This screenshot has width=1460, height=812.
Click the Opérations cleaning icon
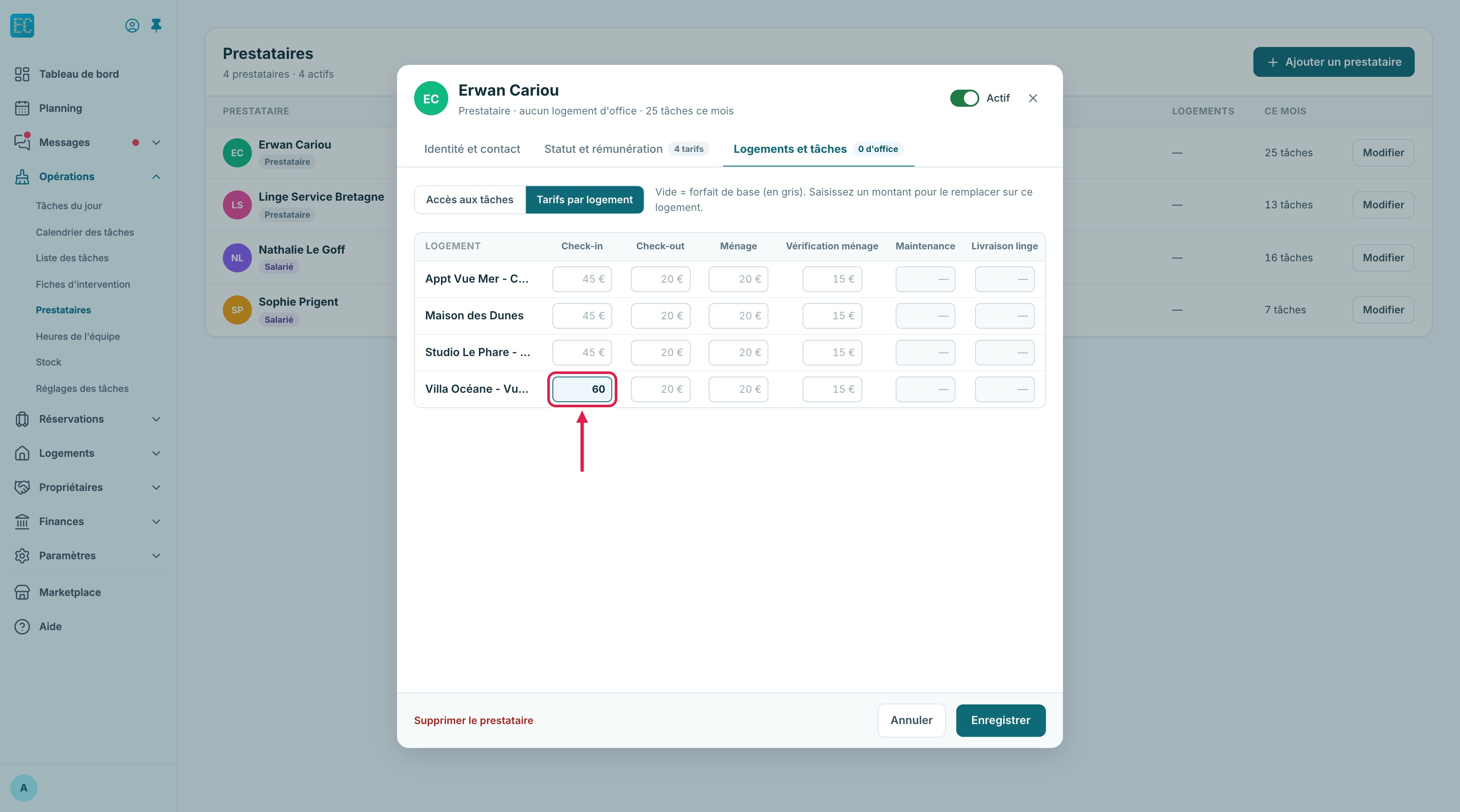22,177
